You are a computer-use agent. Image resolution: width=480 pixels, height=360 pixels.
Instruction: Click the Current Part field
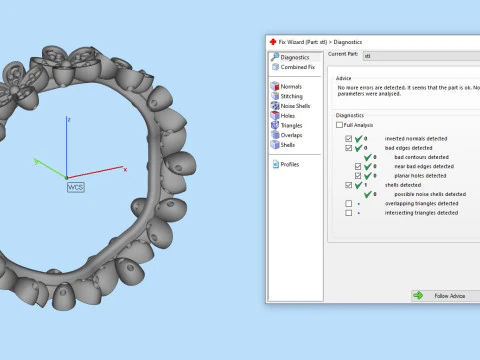coord(421,56)
